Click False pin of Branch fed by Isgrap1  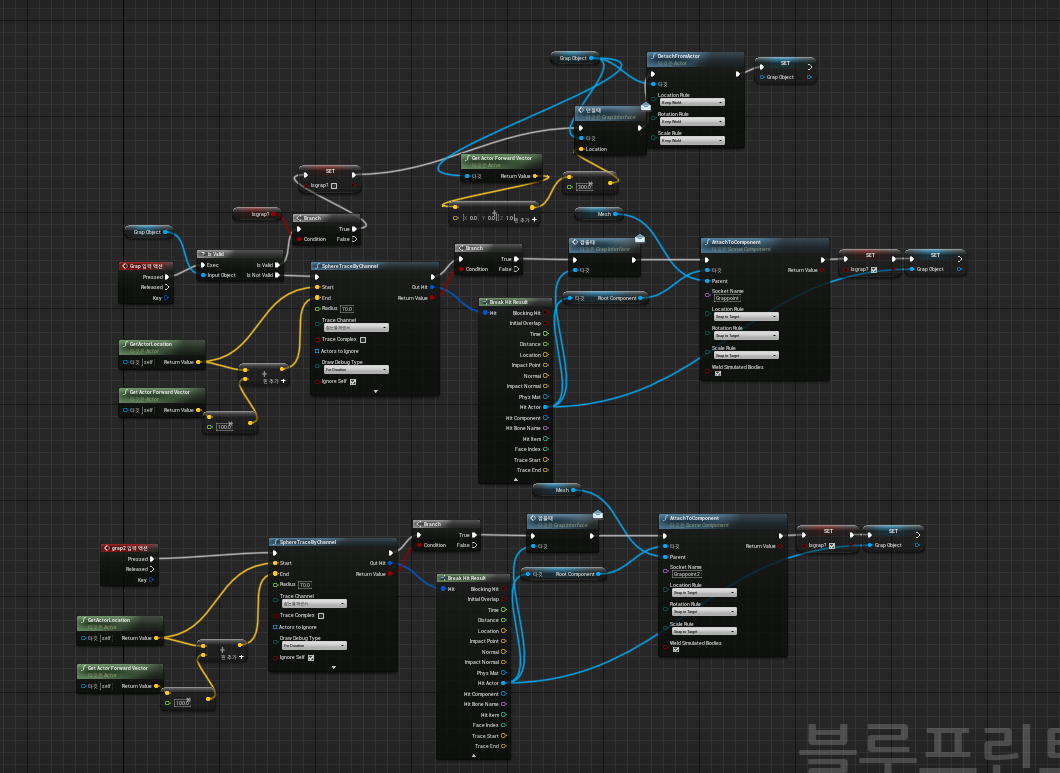(x=354, y=239)
